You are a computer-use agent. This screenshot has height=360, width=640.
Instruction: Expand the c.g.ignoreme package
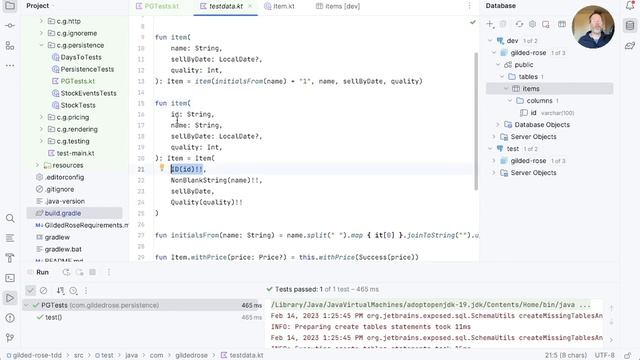tap(41, 33)
